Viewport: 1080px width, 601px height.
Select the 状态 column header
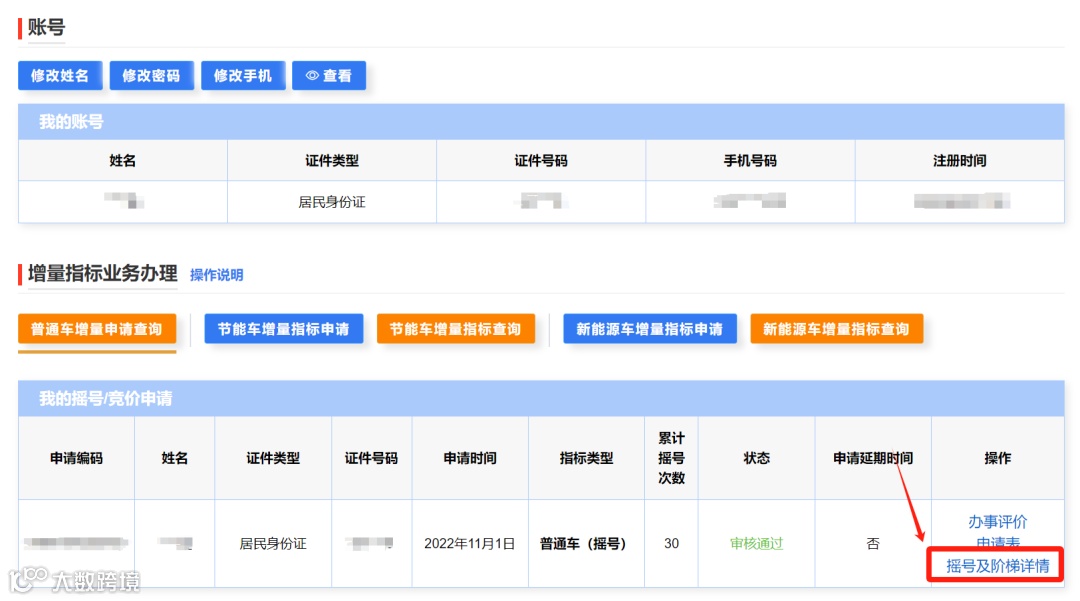pyautogui.click(x=756, y=458)
